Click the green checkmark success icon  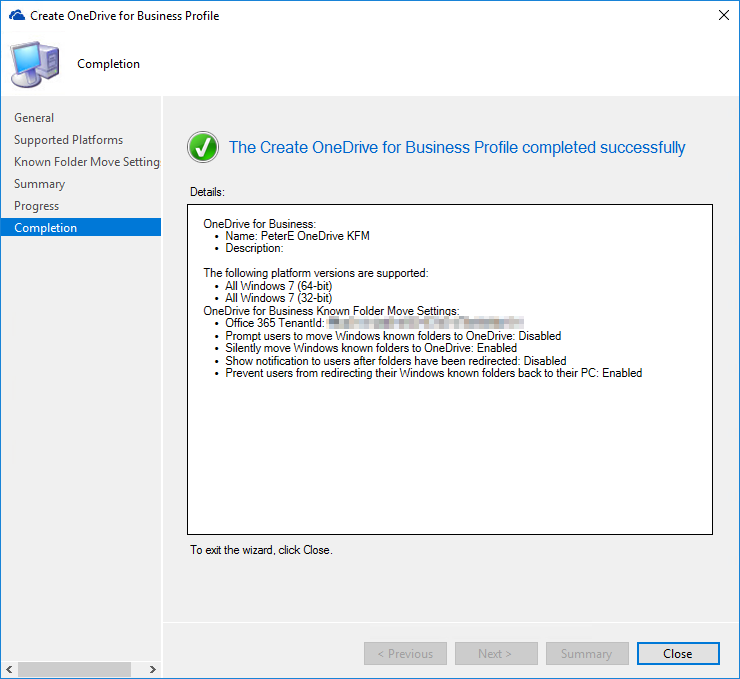click(203, 148)
